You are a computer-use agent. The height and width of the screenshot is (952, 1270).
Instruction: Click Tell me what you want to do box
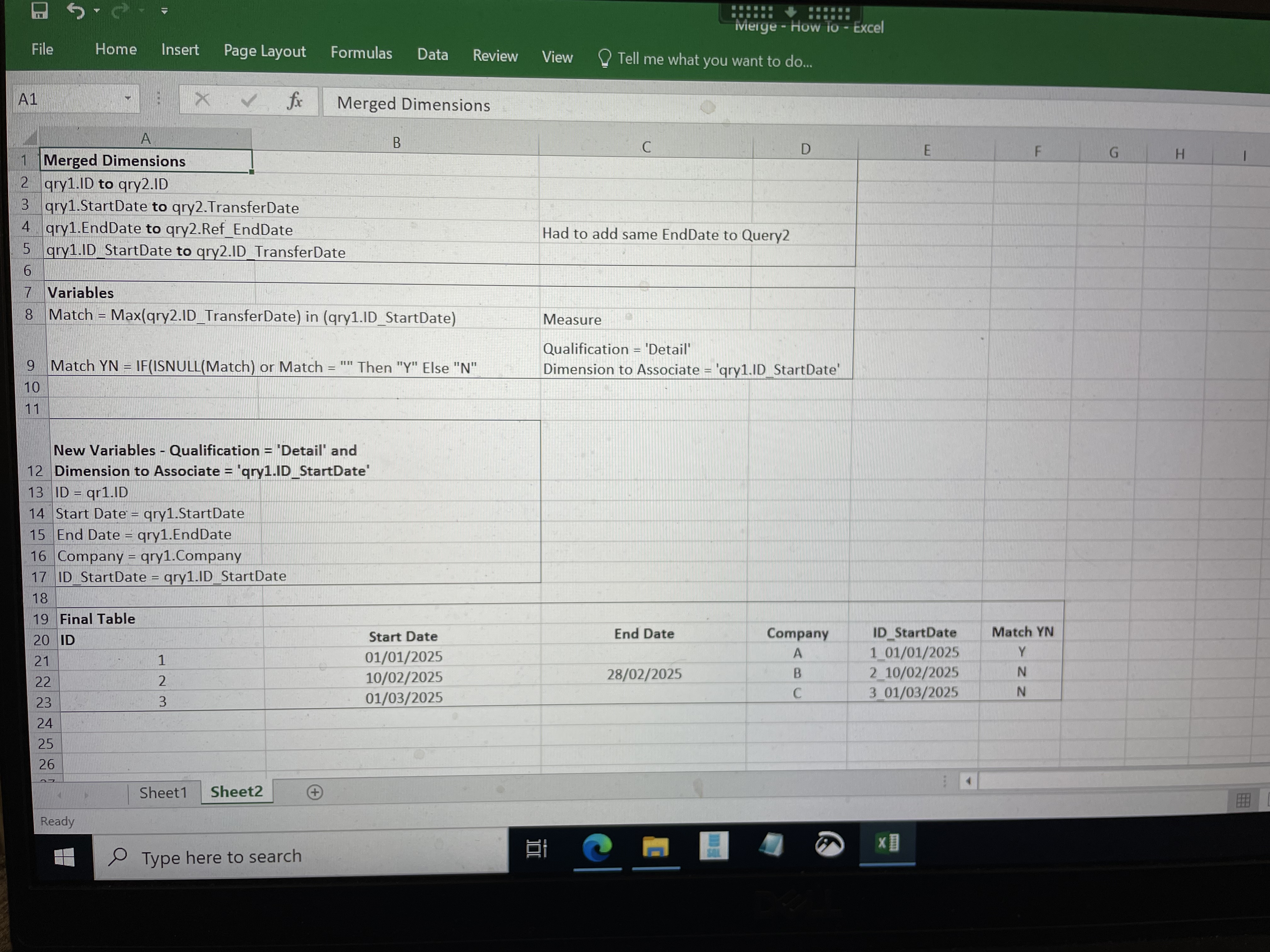point(705,59)
